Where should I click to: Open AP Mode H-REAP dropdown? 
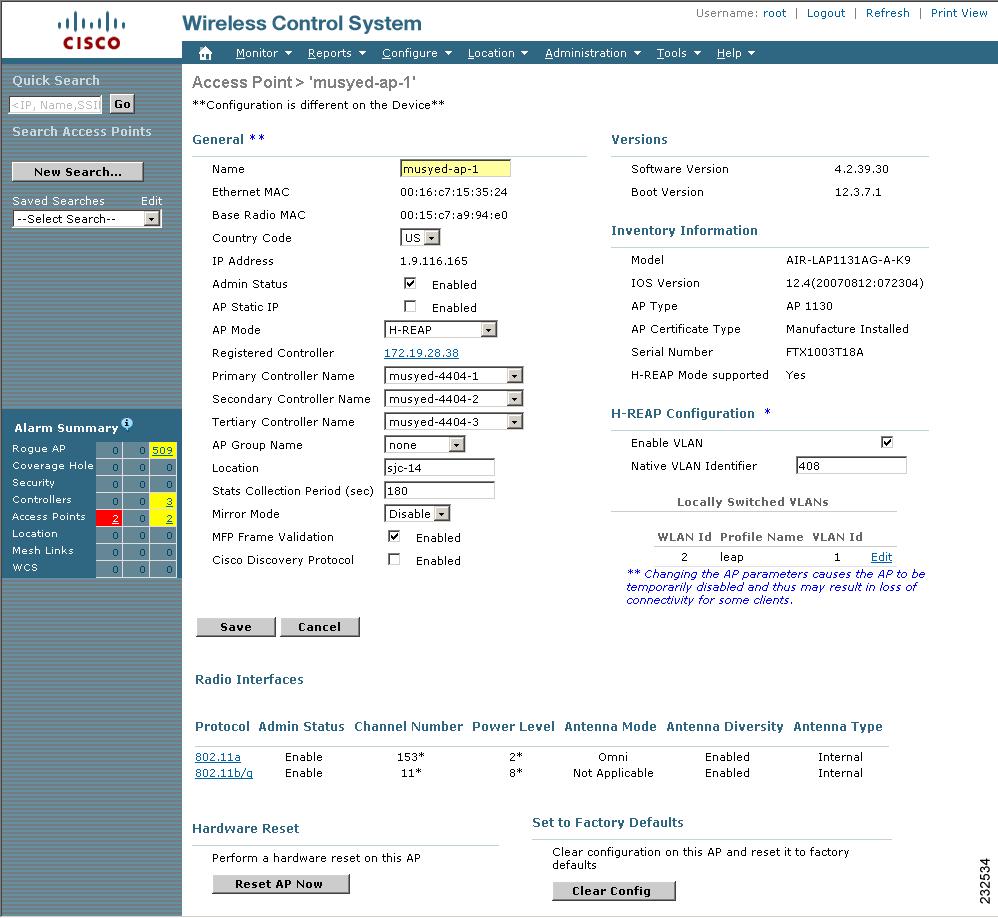click(x=440, y=329)
